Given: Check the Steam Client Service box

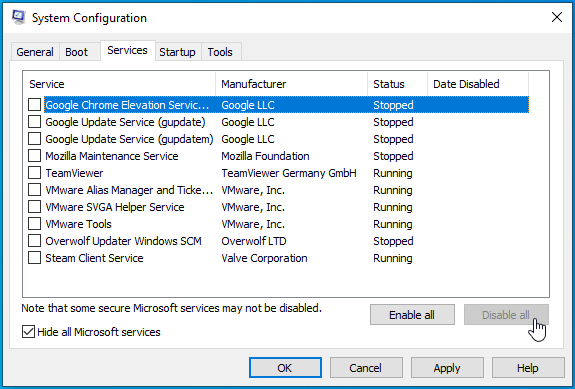Looking at the screenshot, I should tap(34, 258).
